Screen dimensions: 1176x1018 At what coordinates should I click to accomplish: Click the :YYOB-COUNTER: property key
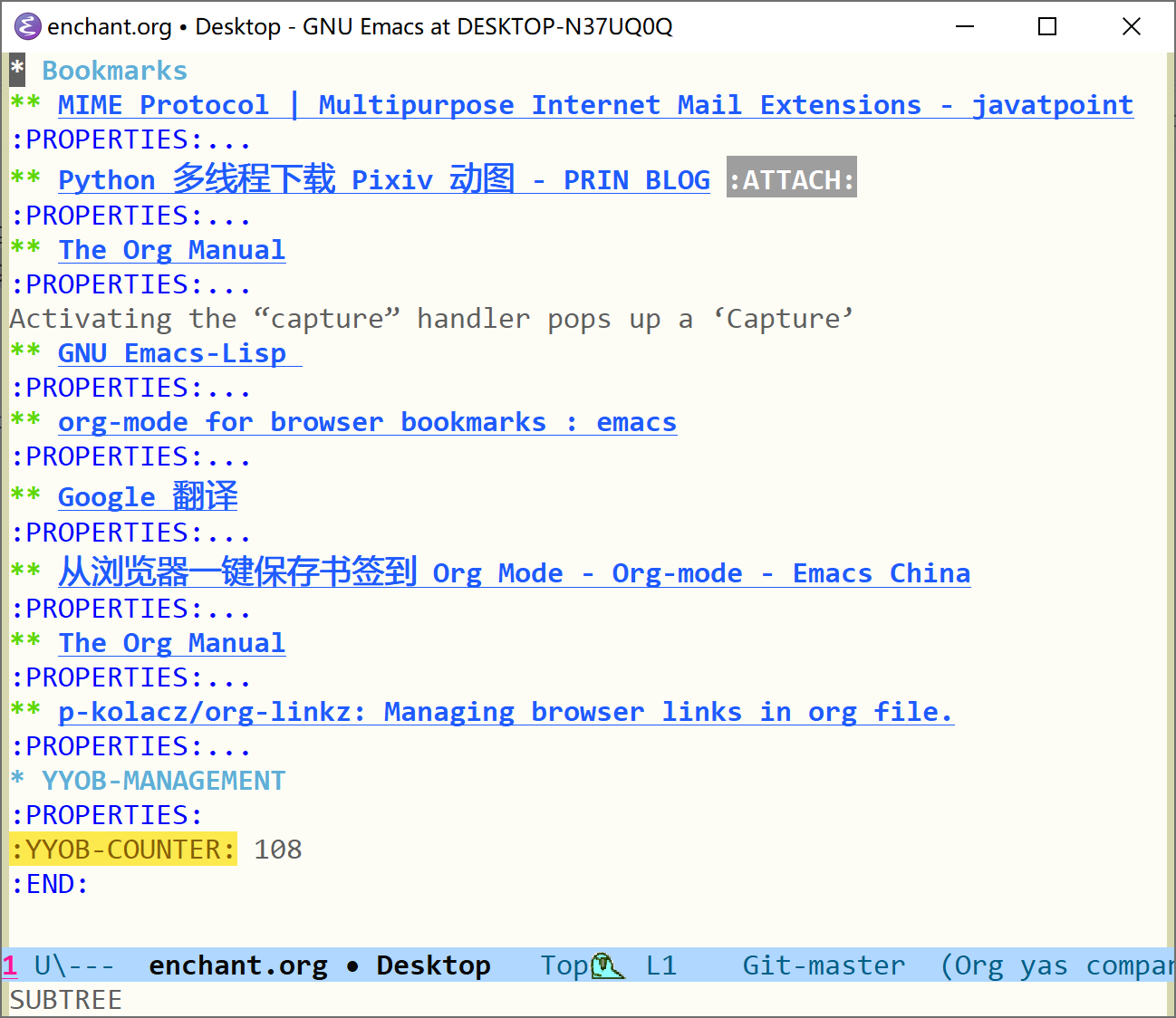pos(123,850)
